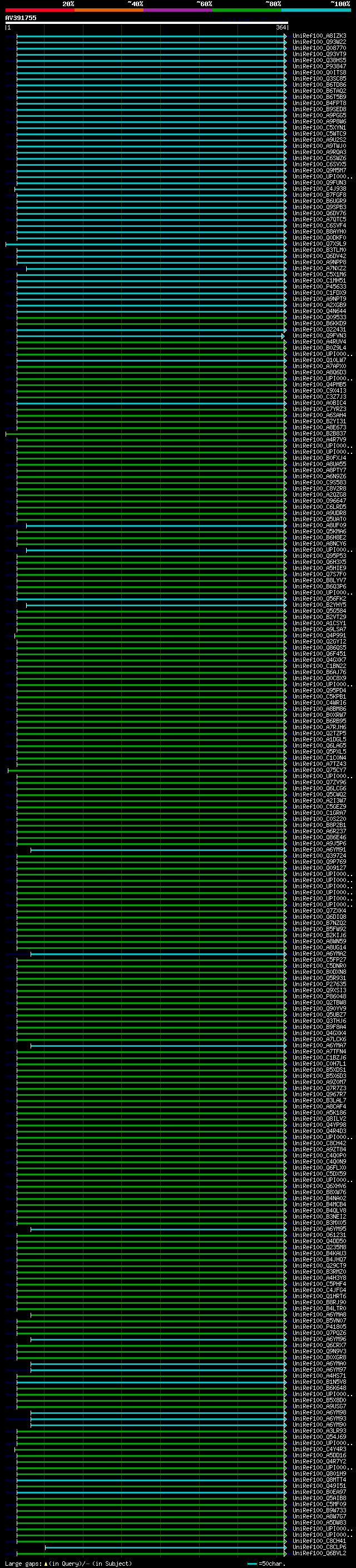Select hit UniRef100_Q6XHV6

319,1187
